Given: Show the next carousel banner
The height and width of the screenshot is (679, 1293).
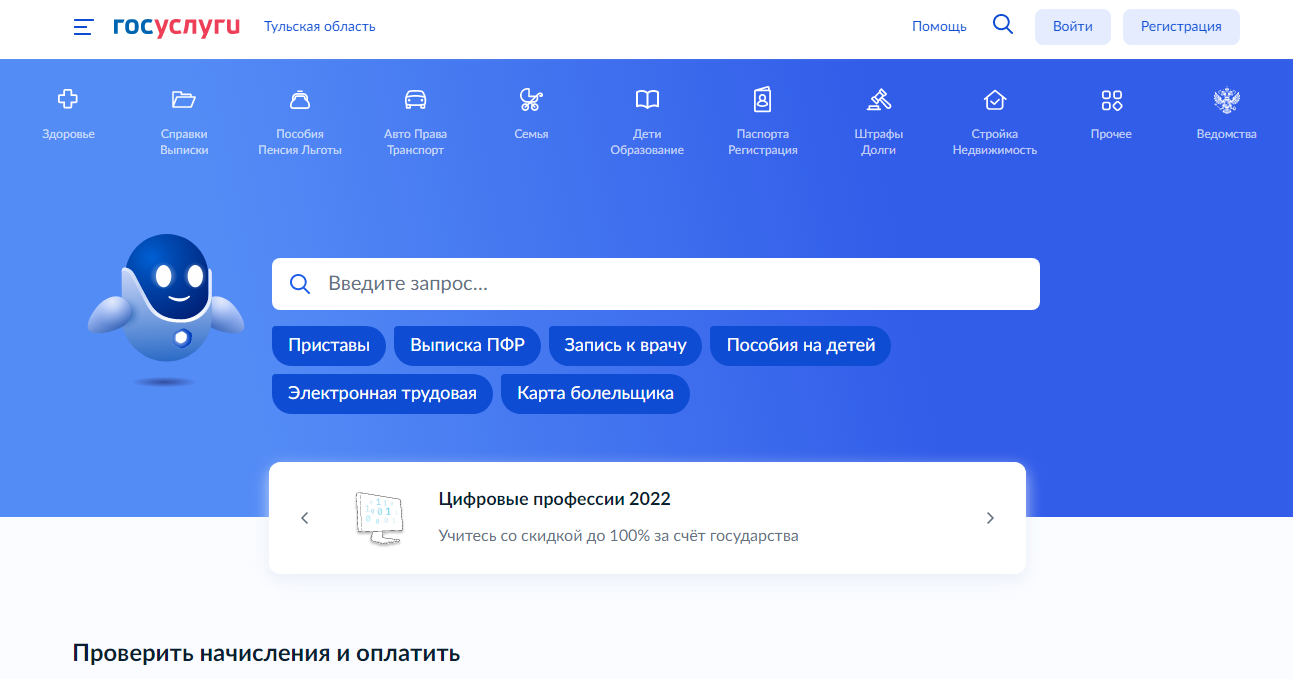Looking at the screenshot, I should [x=990, y=518].
